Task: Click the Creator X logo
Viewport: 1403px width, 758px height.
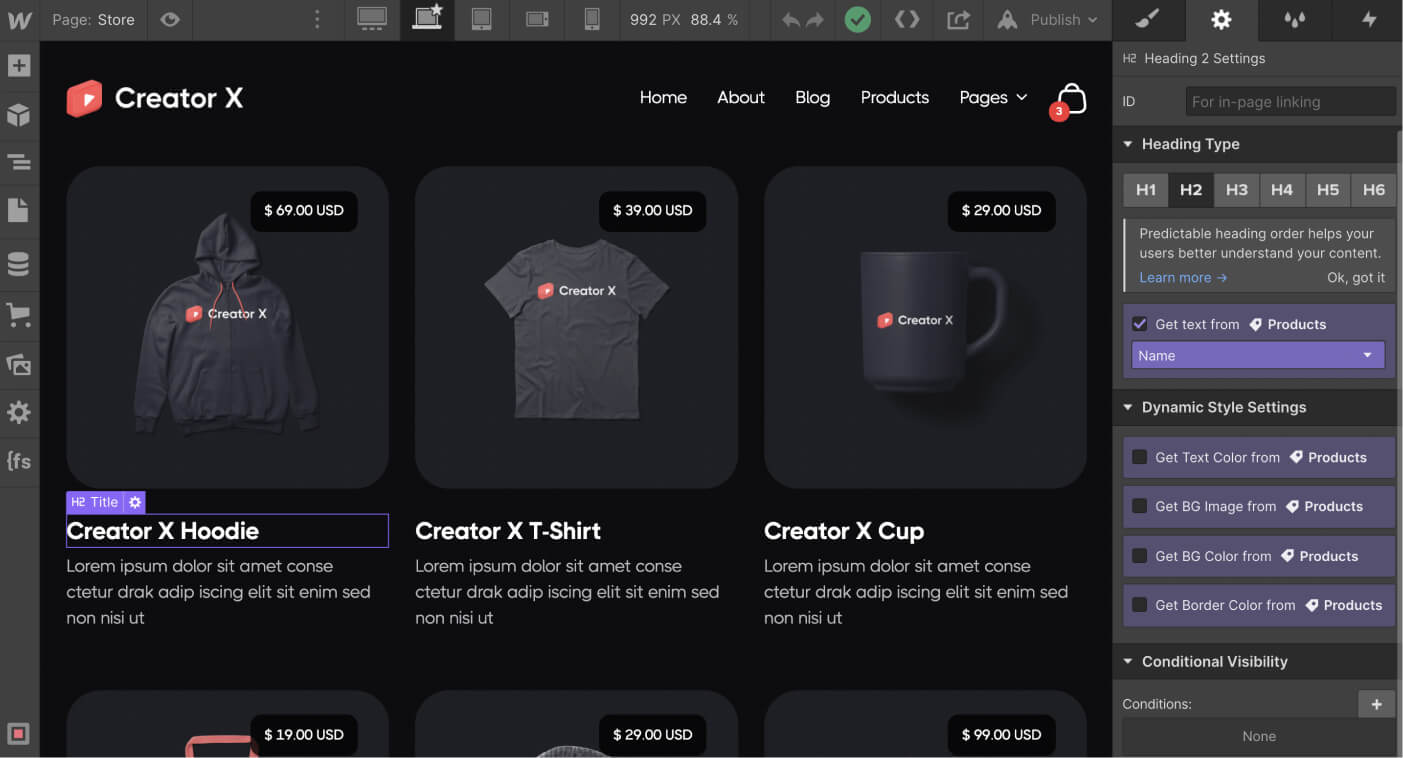Action: tap(155, 98)
